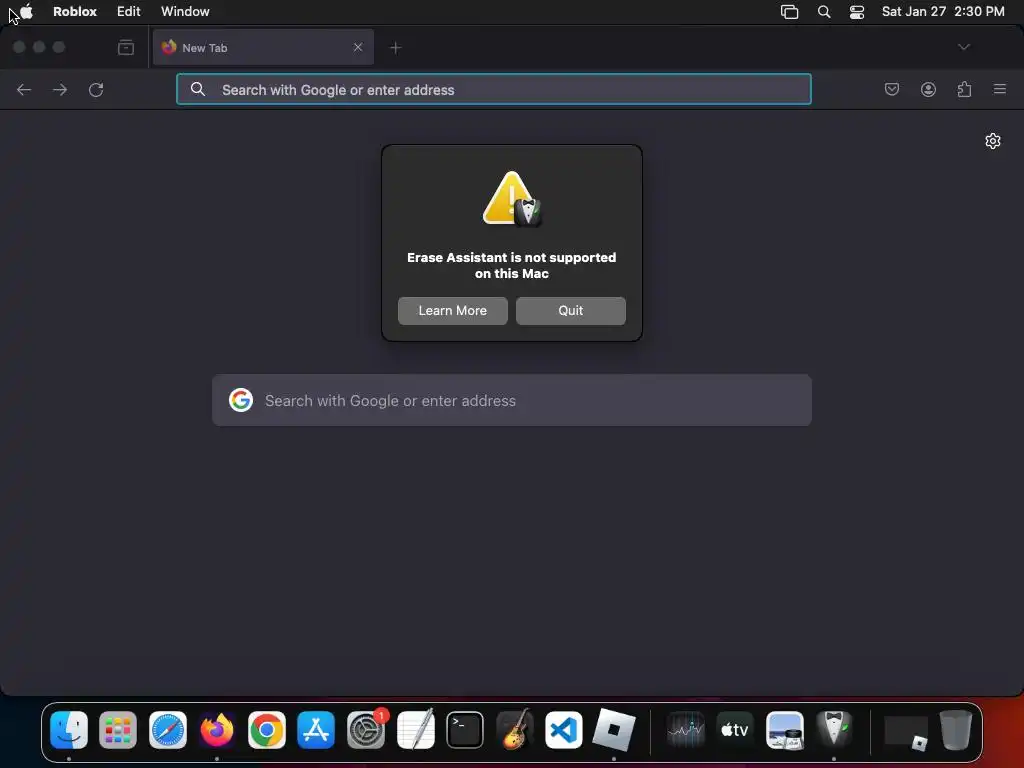The height and width of the screenshot is (768, 1024).
Task: Open Apple TV from the Dock
Action: pyautogui.click(x=735, y=730)
